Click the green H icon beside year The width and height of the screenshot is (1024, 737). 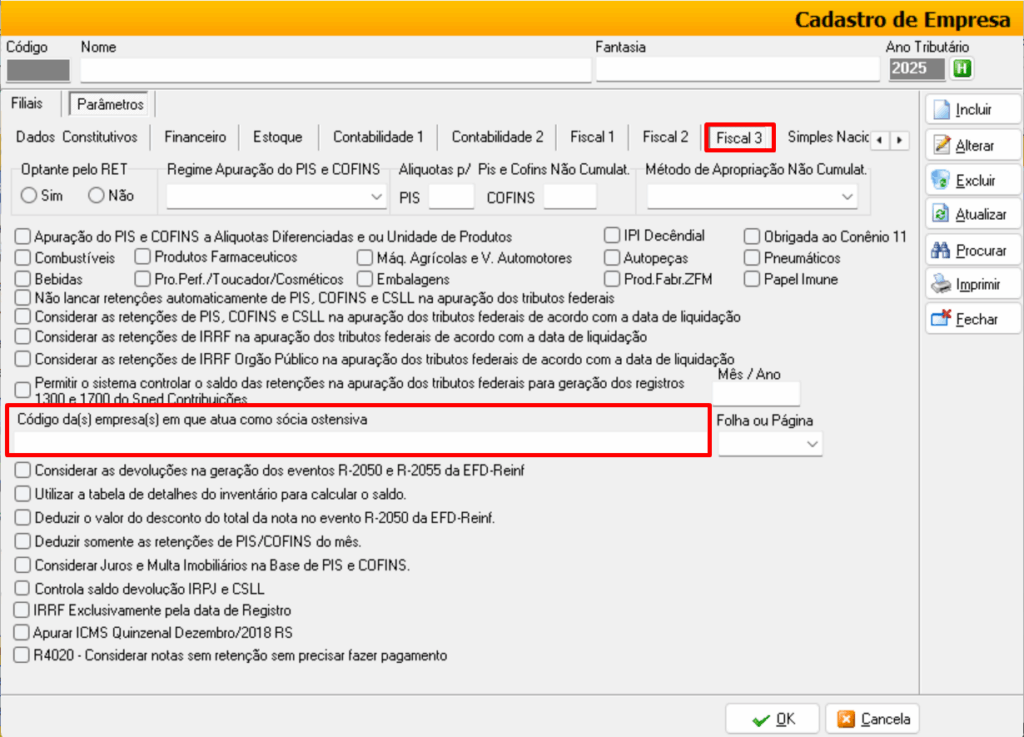(962, 69)
